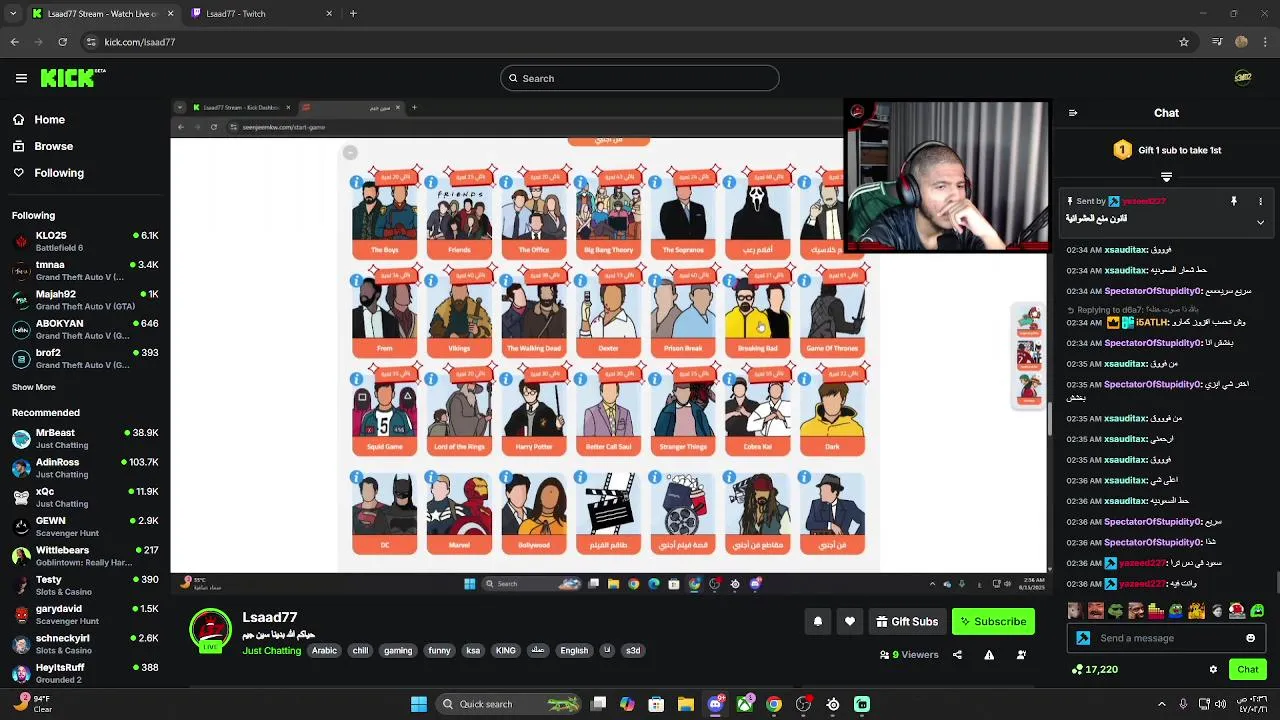
Task: Click taskbar Quick search box
Action: (x=510, y=704)
